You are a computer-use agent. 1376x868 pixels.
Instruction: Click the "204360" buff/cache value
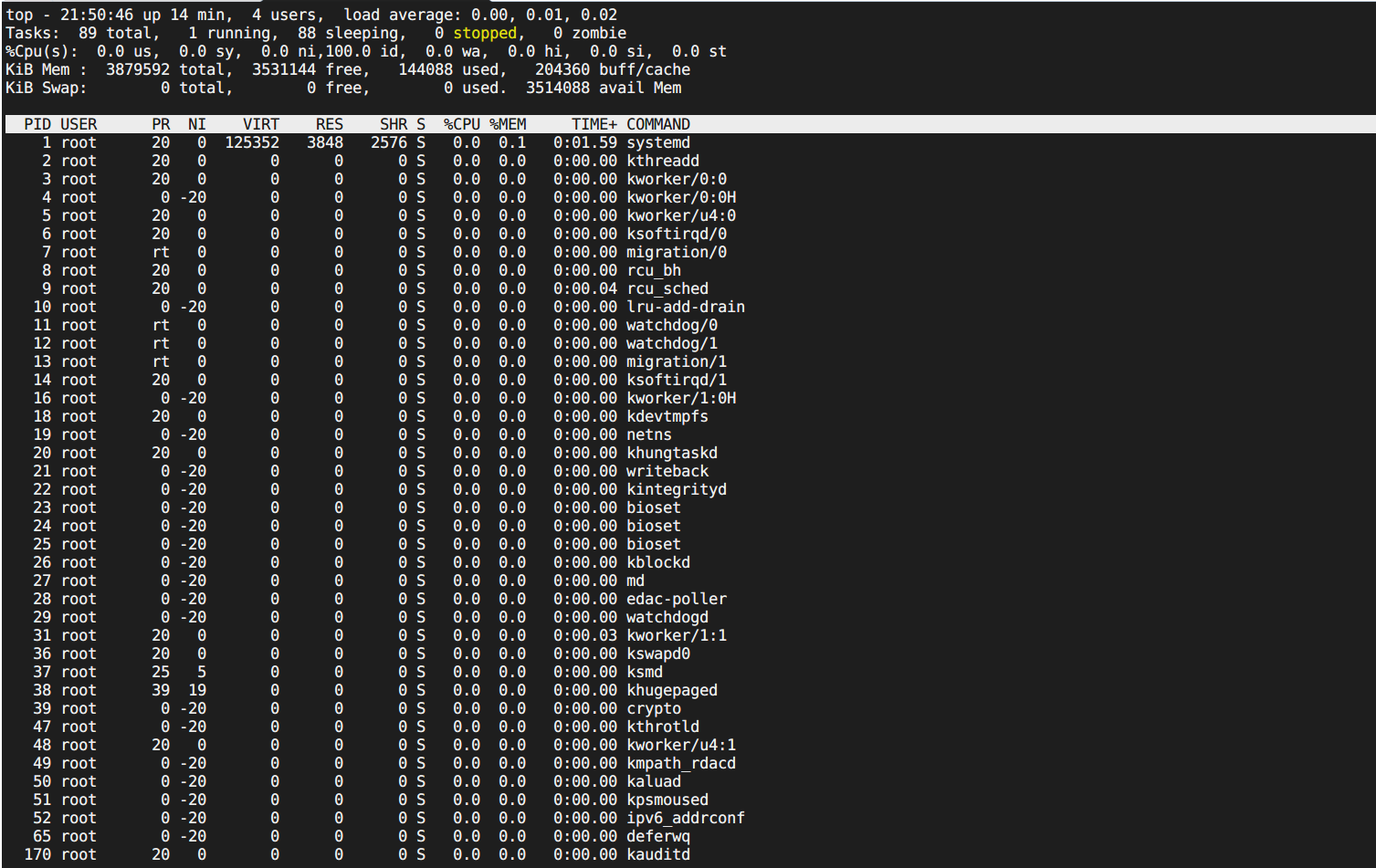pyautogui.click(x=562, y=69)
